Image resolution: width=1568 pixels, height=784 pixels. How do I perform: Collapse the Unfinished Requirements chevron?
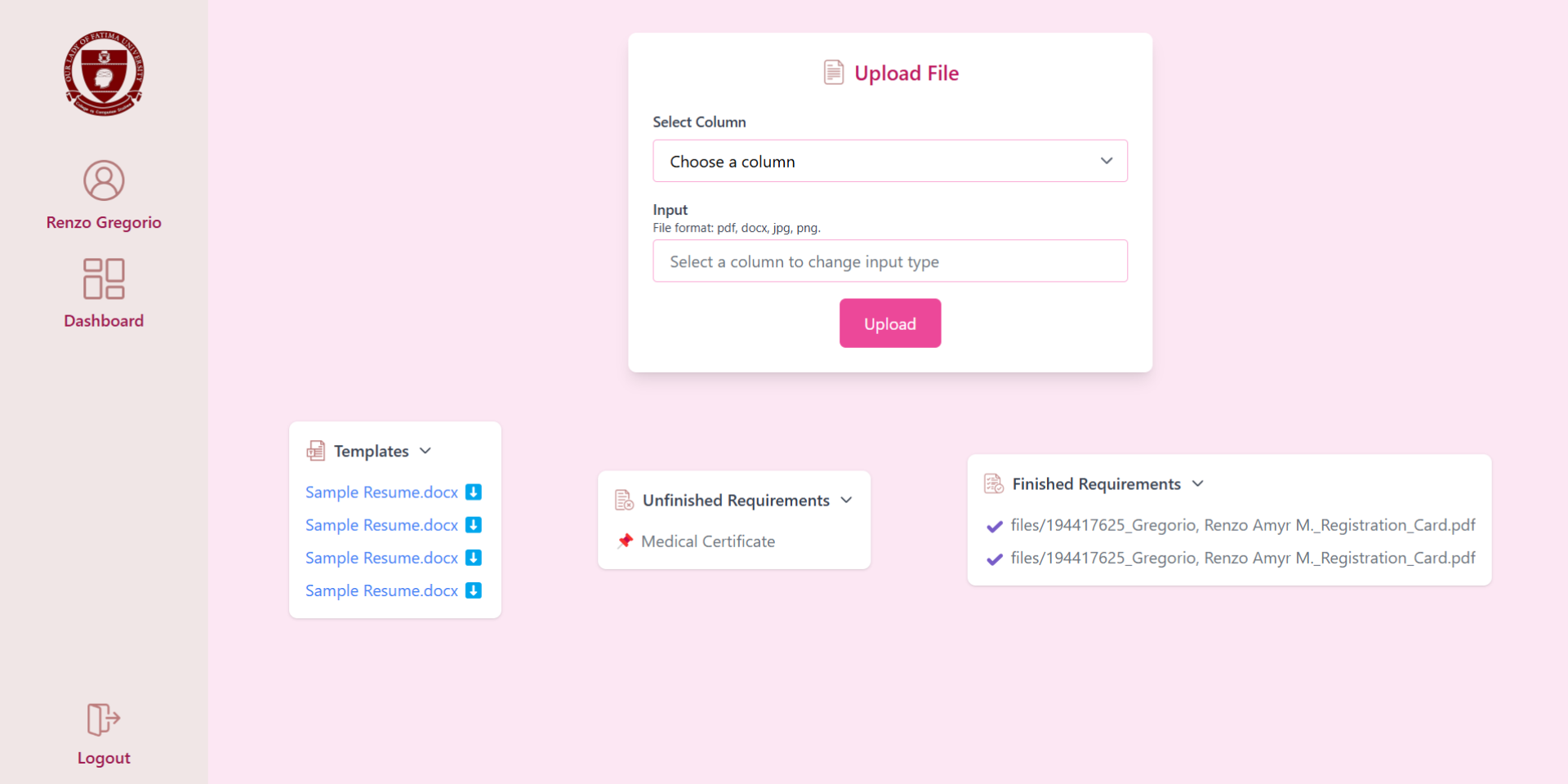pyautogui.click(x=846, y=500)
